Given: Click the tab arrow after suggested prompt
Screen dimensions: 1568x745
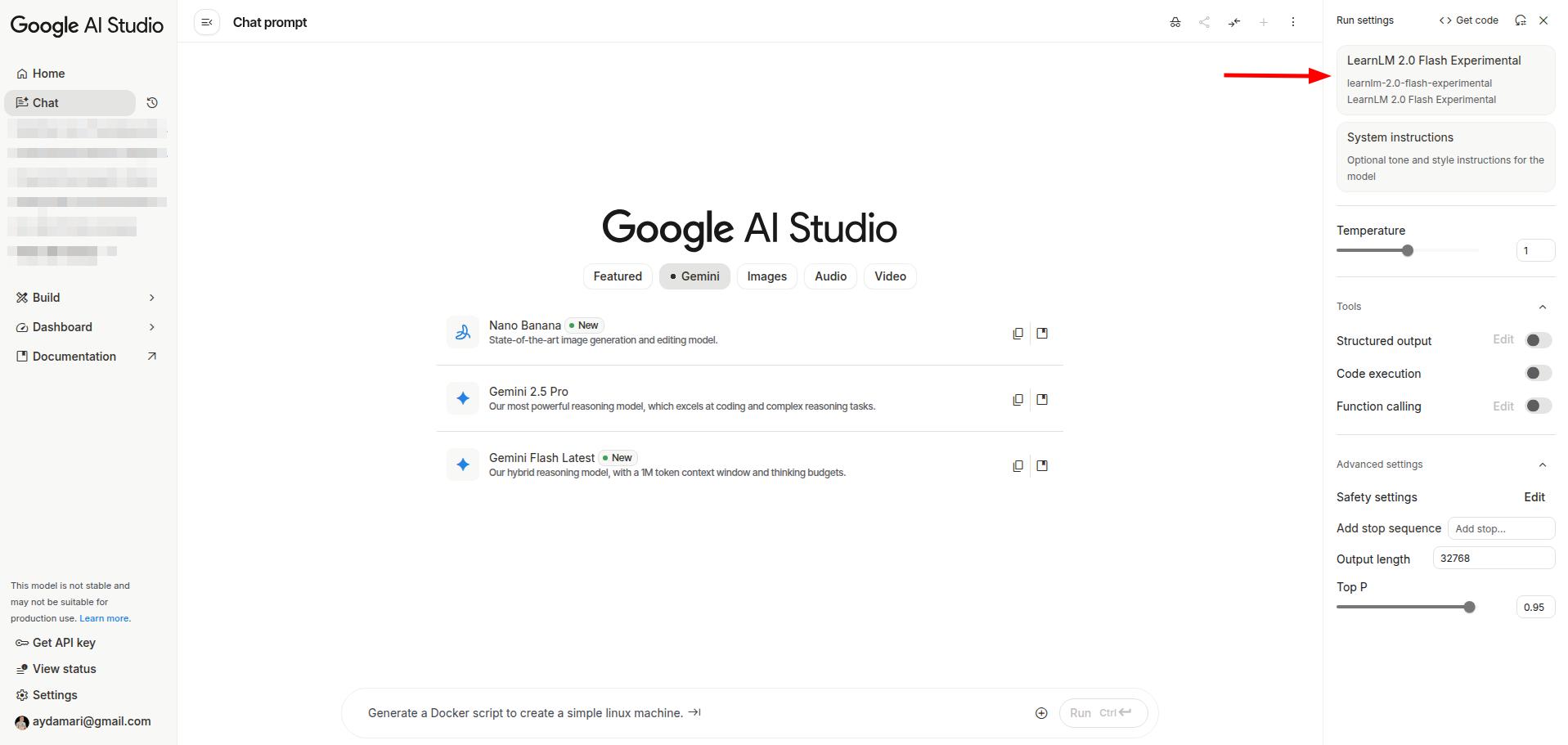Looking at the screenshot, I should tap(694, 712).
